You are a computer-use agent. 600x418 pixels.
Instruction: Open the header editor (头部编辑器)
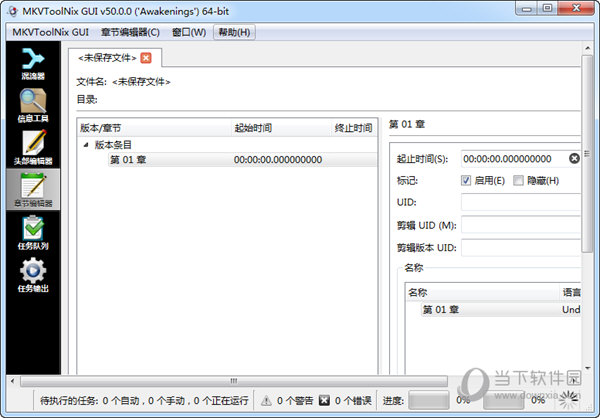[x=33, y=147]
